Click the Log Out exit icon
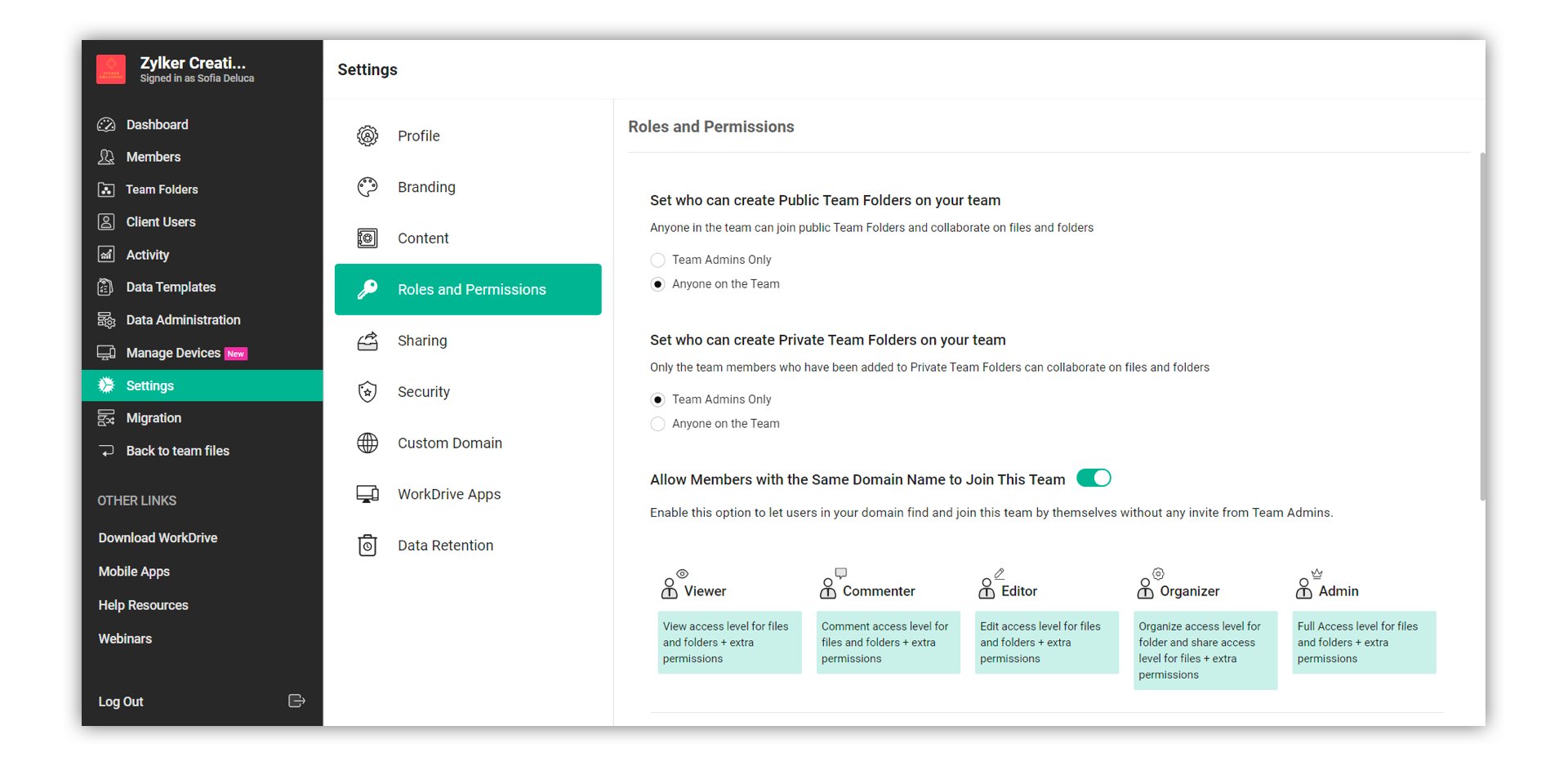The image size is (1568, 766). coord(296,701)
